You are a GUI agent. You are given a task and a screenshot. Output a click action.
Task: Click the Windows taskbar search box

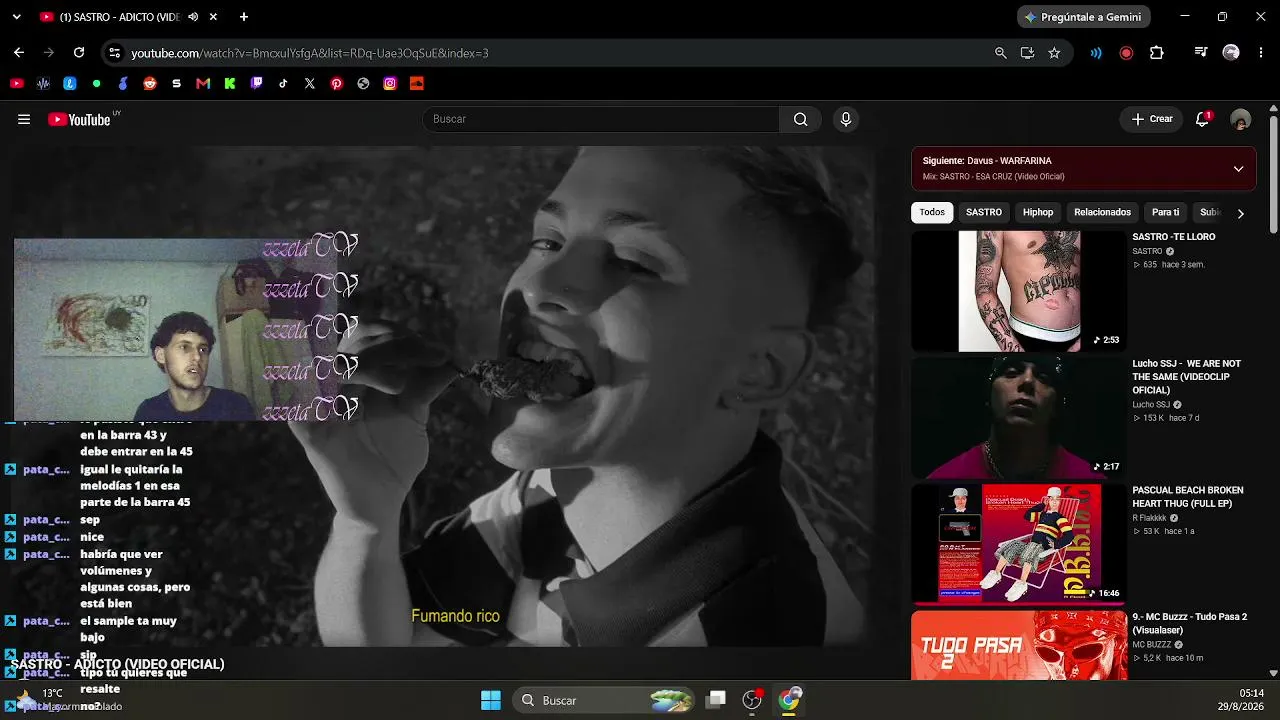(x=605, y=700)
